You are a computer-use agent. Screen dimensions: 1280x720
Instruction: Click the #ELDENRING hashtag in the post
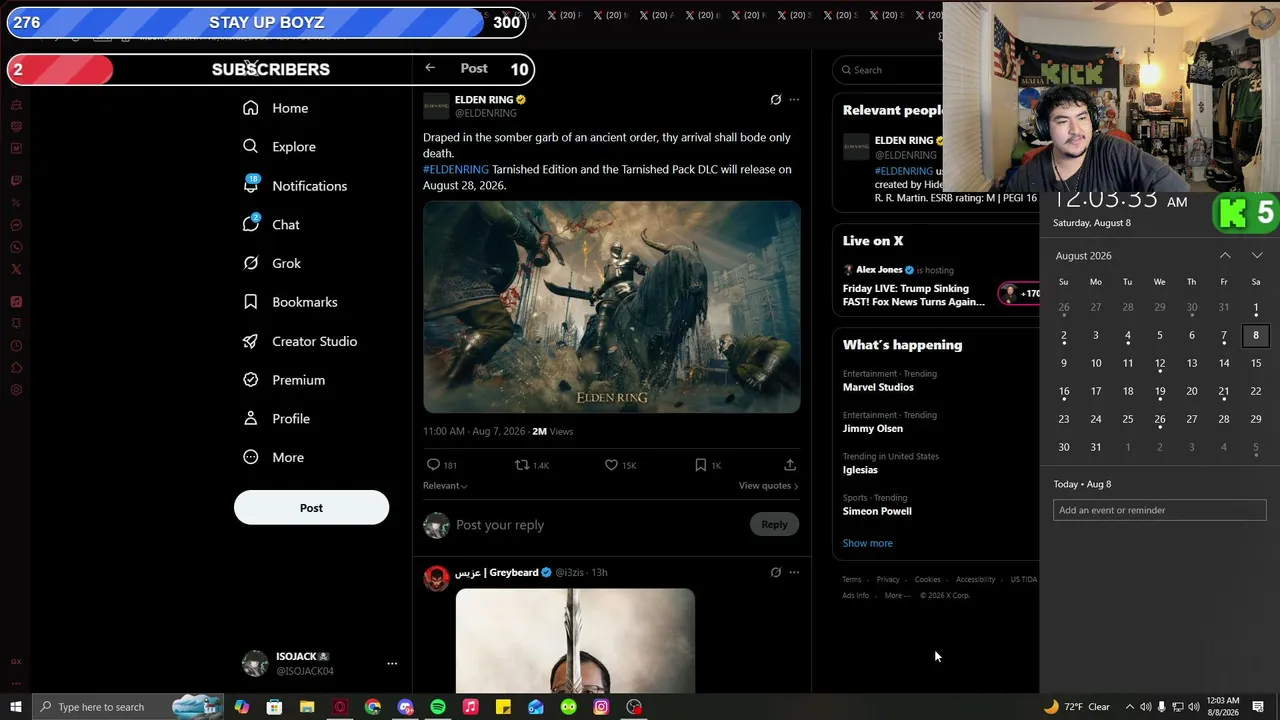click(x=456, y=170)
